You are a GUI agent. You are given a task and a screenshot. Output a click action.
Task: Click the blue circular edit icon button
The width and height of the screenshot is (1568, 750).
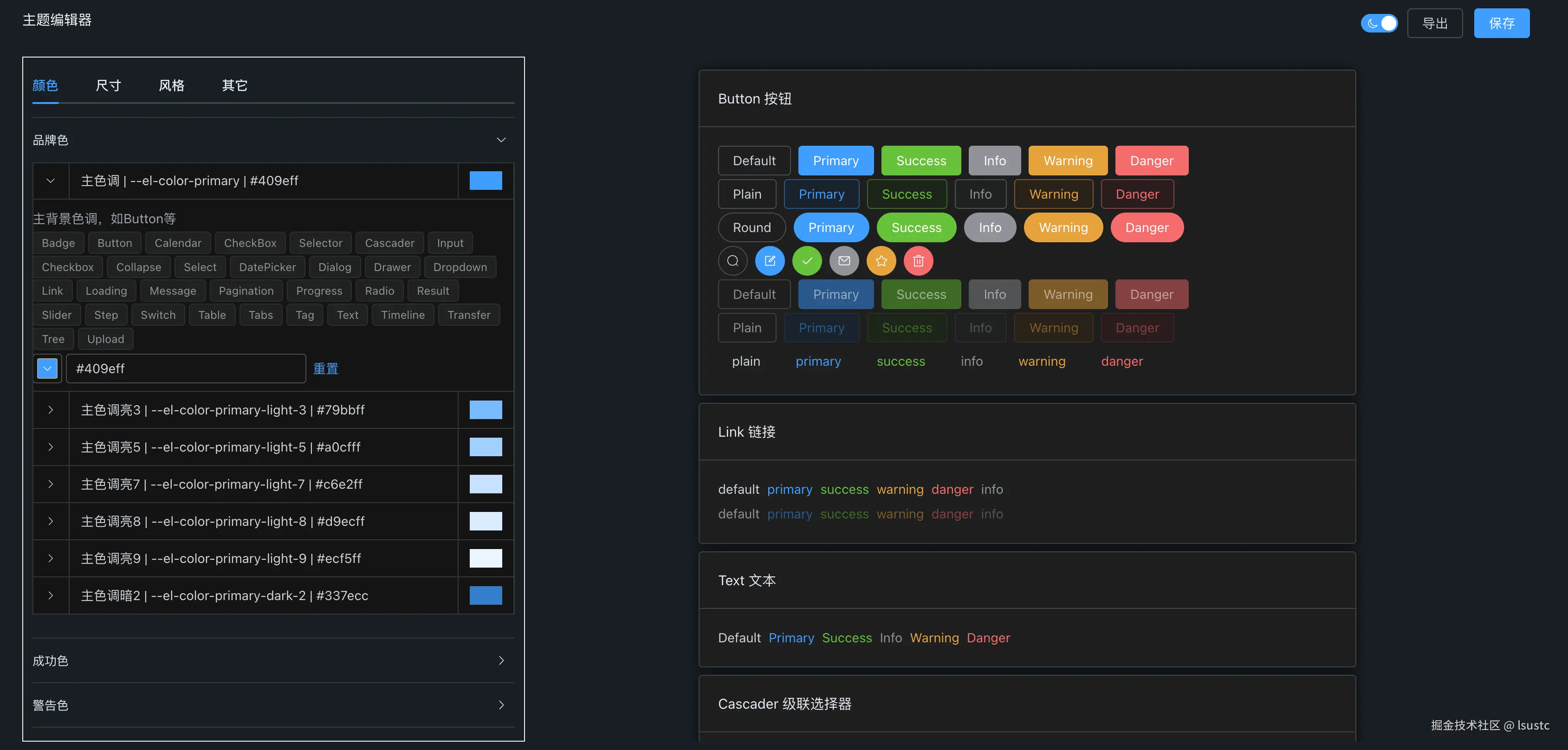coord(770,261)
